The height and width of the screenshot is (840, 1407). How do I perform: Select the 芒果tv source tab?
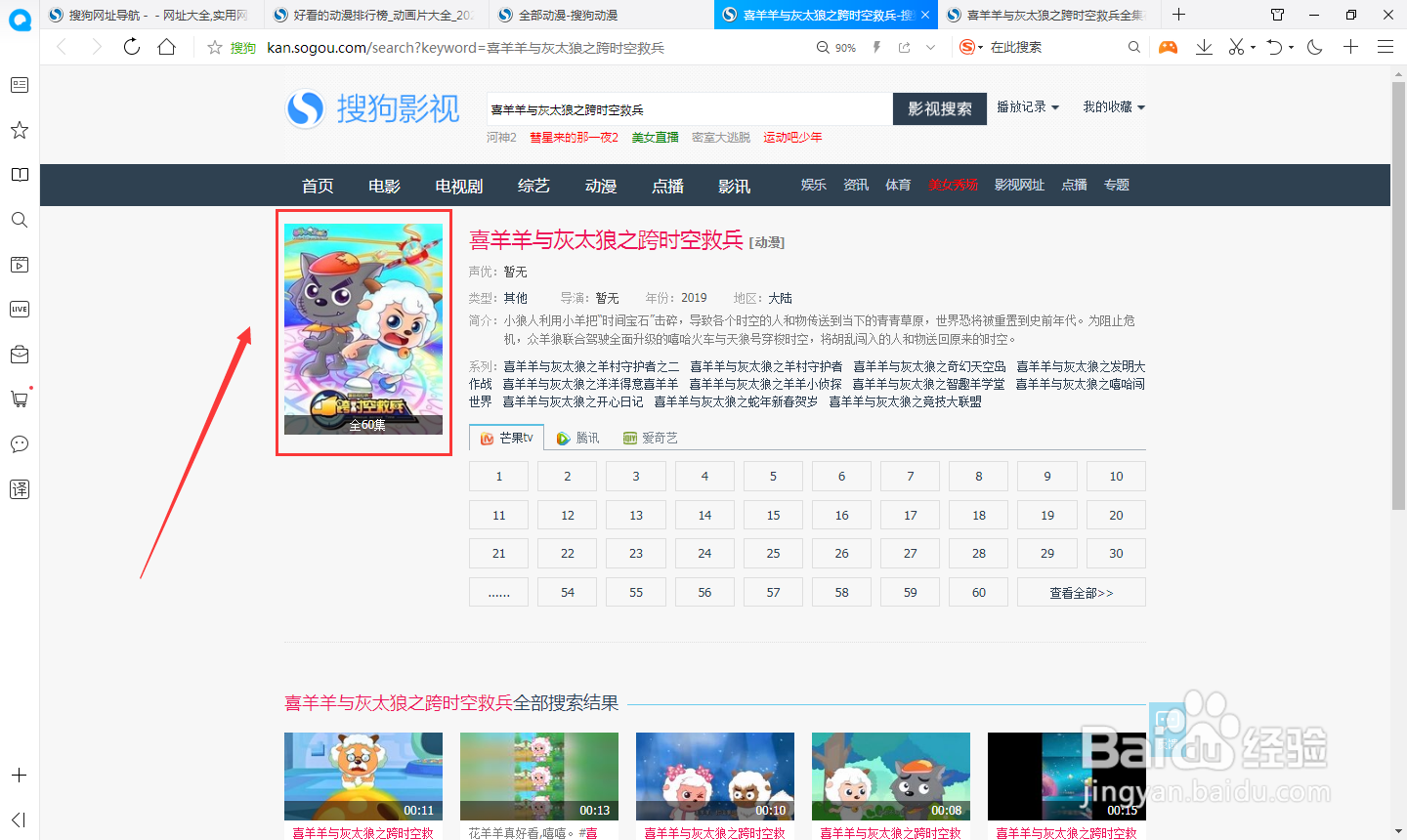[x=506, y=438]
